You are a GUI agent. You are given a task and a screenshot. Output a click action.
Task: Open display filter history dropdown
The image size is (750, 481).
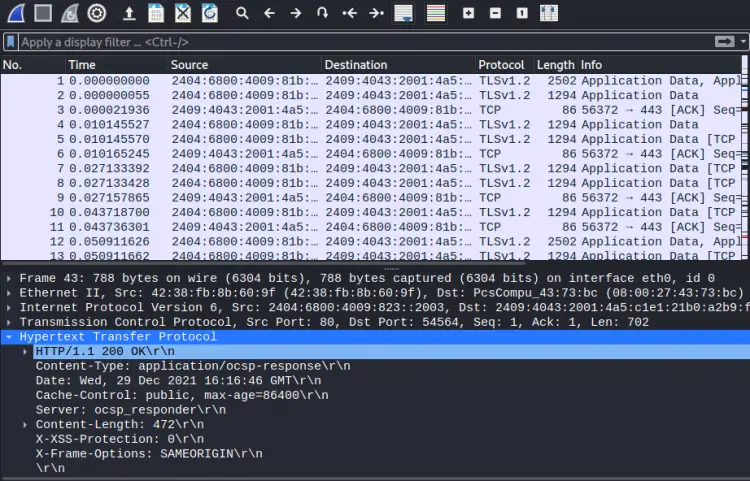pos(743,42)
